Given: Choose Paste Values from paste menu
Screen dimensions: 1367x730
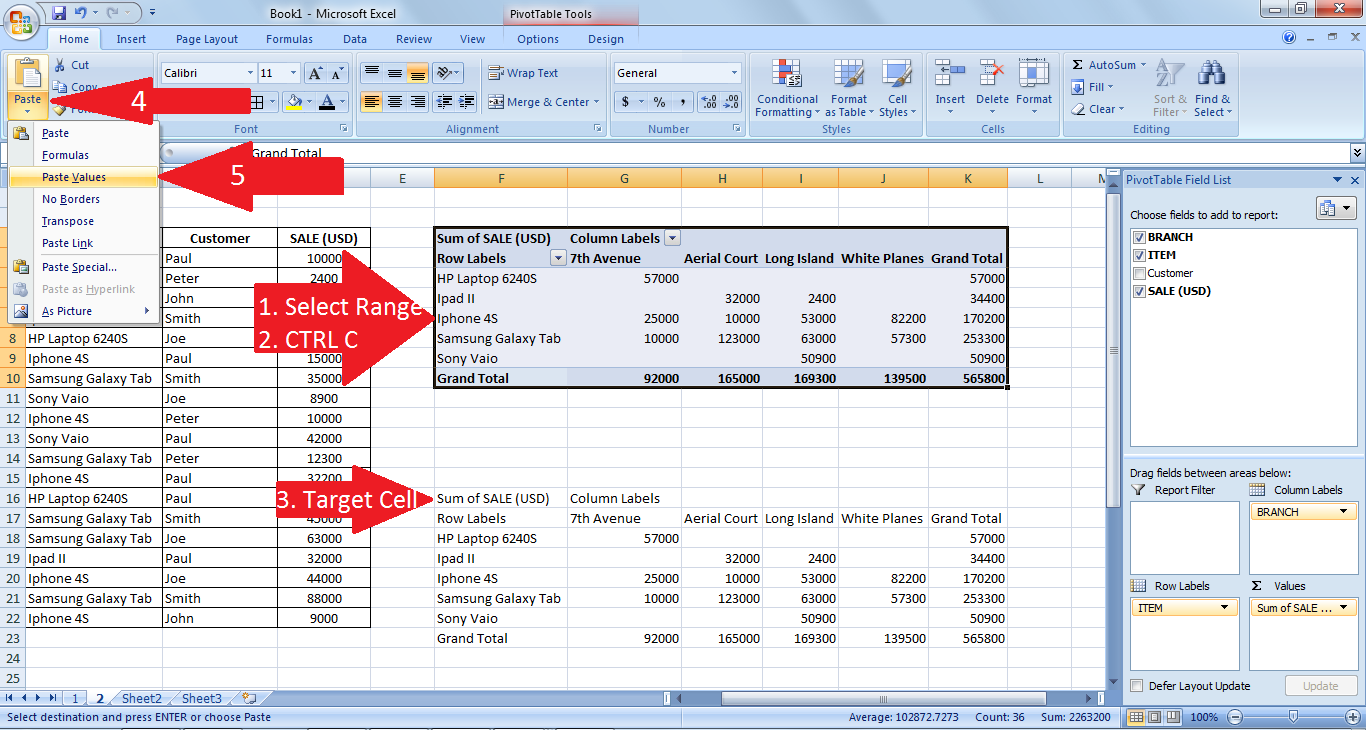Looking at the screenshot, I should pos(84,177).
